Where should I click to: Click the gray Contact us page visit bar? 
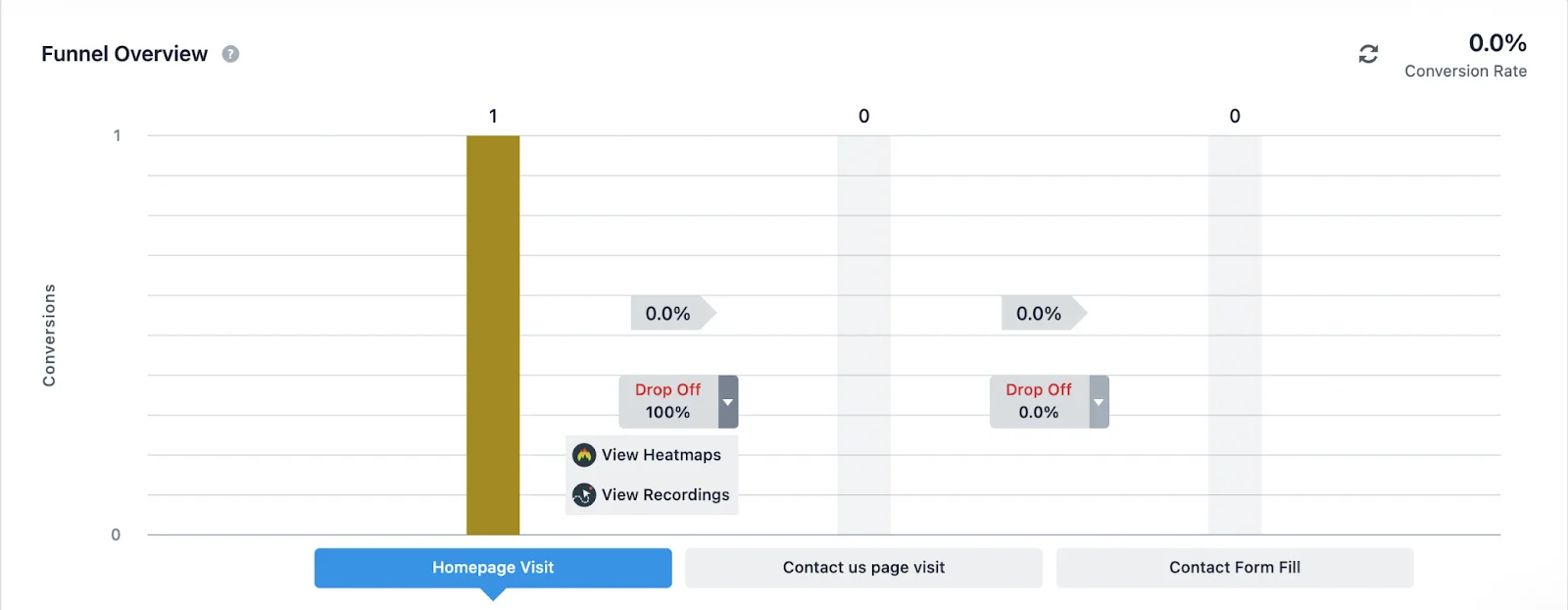pyautogui.click(x=863, y=335)
